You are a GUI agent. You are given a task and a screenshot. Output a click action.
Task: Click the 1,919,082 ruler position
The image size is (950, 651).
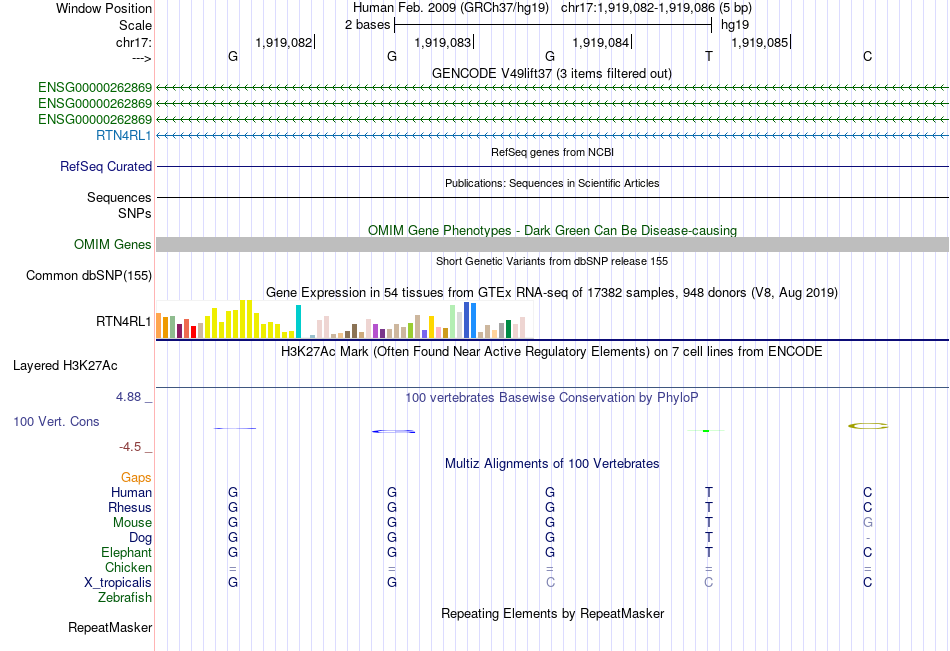coord(284,42)
